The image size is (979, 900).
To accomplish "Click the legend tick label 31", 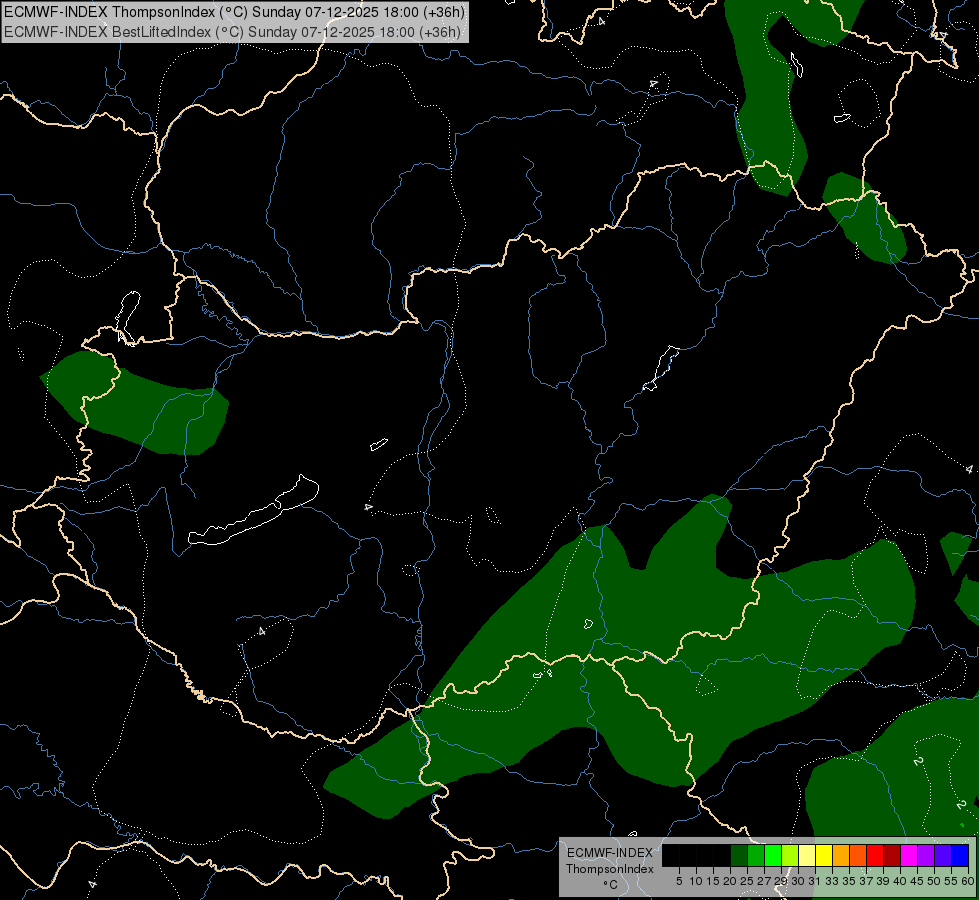I will pos(814,881).
